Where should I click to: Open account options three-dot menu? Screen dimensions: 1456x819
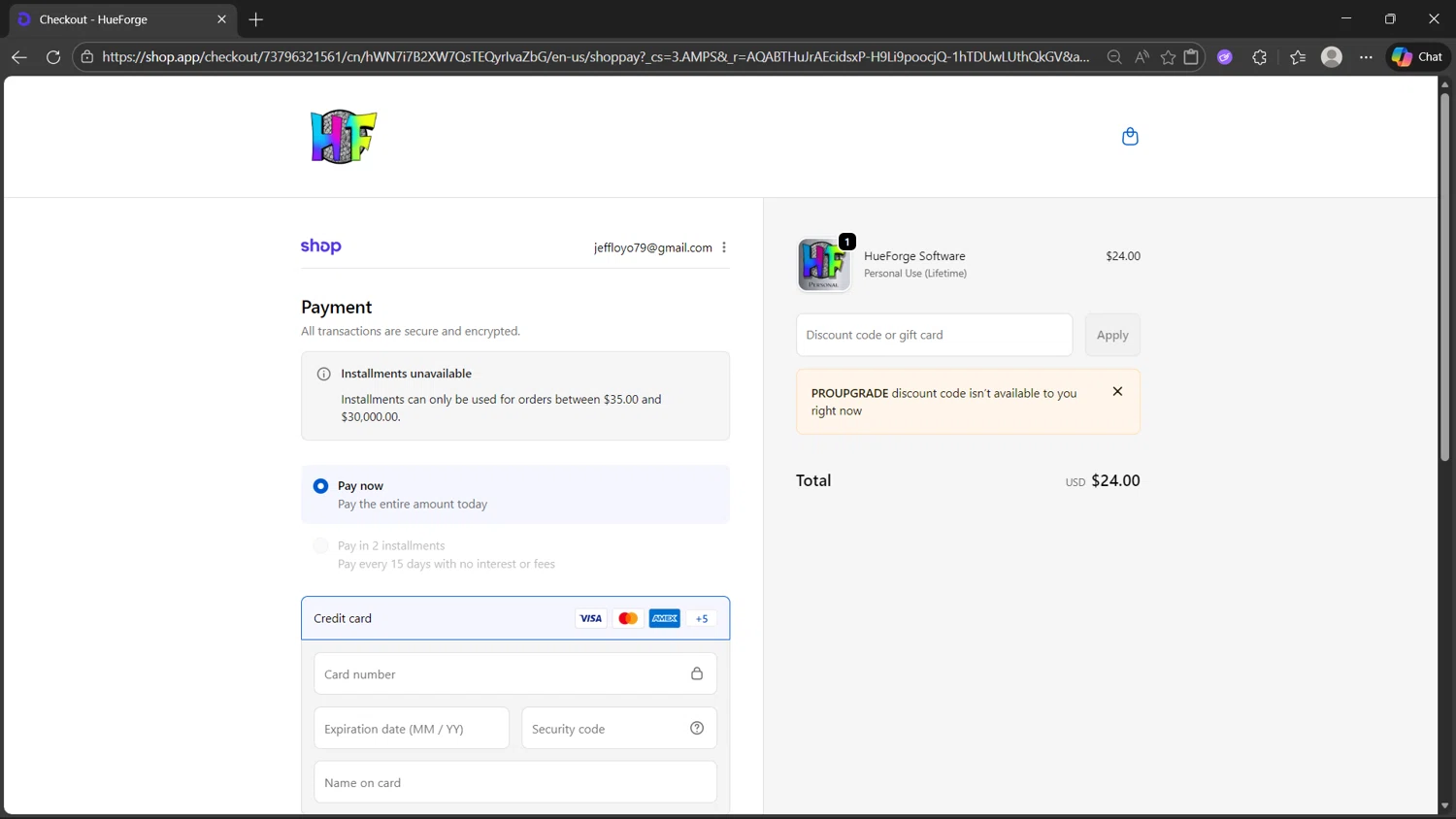tap(724, 247)
